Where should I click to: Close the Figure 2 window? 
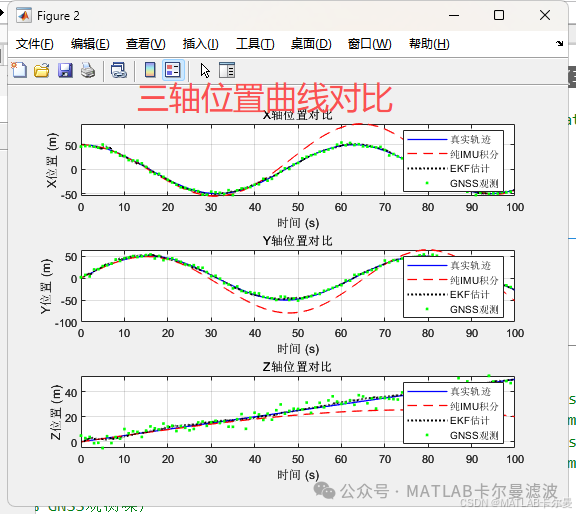[x=545, y=15]
